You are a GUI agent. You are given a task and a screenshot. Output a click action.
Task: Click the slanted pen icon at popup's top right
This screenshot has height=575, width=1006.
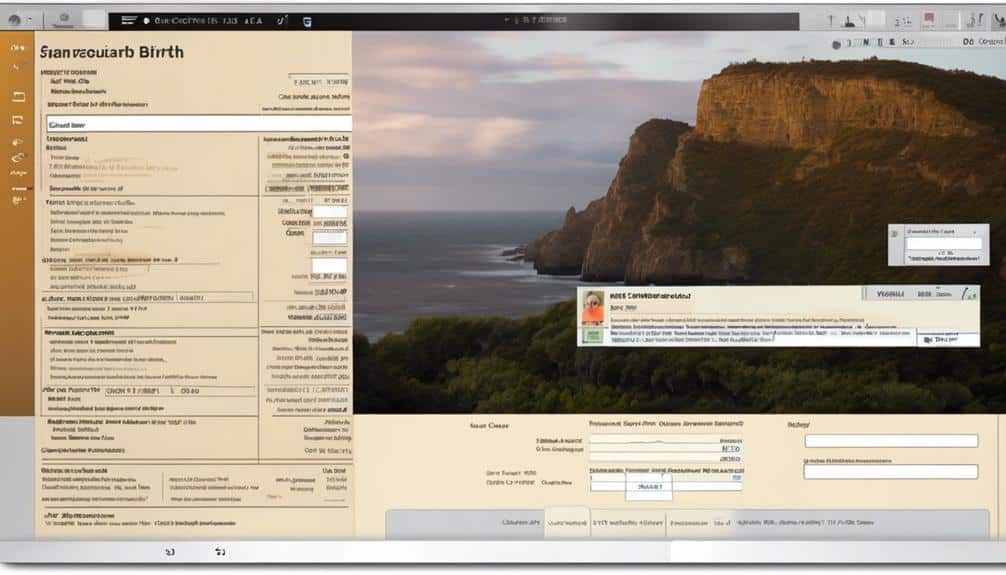tap(967, 294)
